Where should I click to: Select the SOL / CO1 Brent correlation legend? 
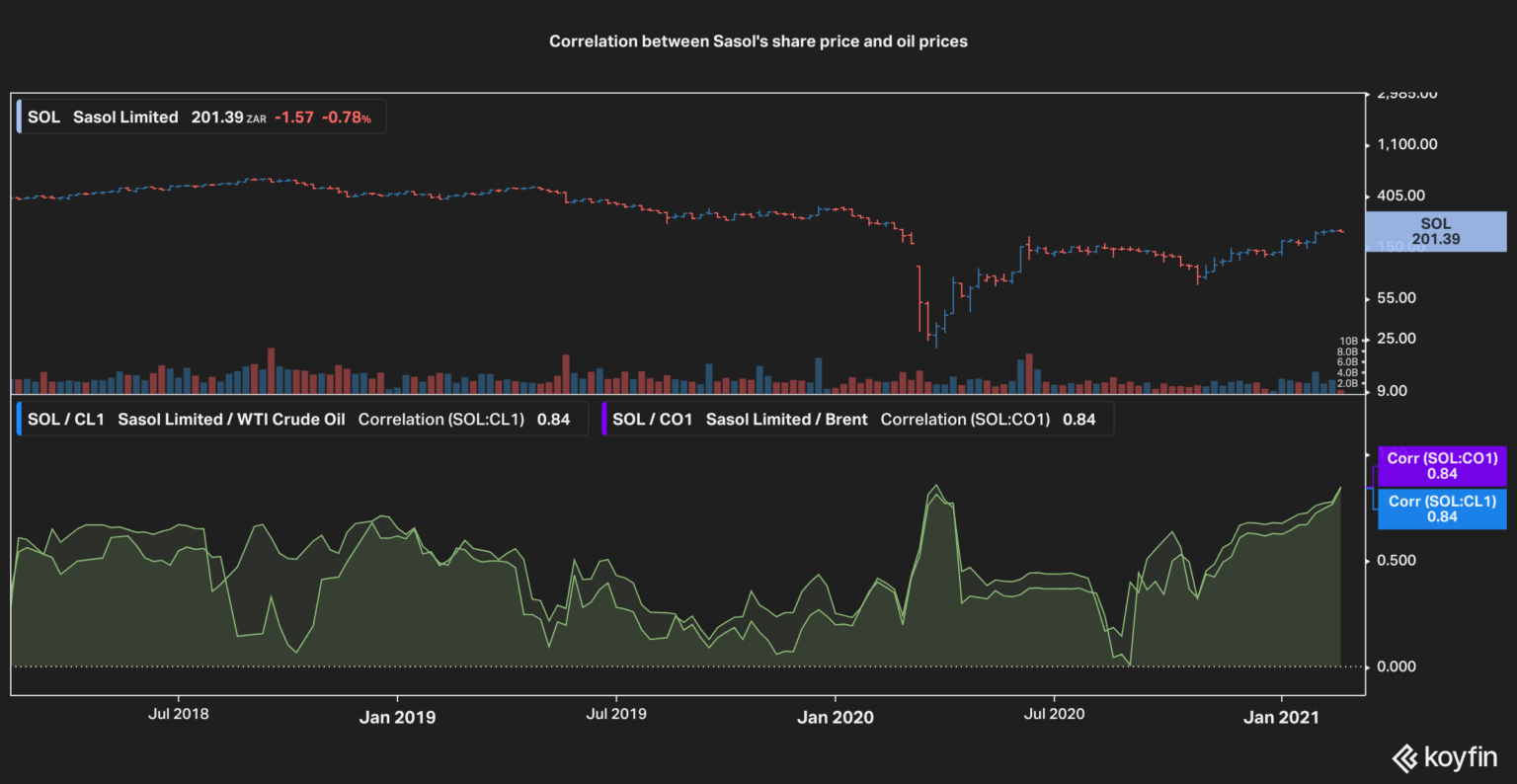[857, 419]
